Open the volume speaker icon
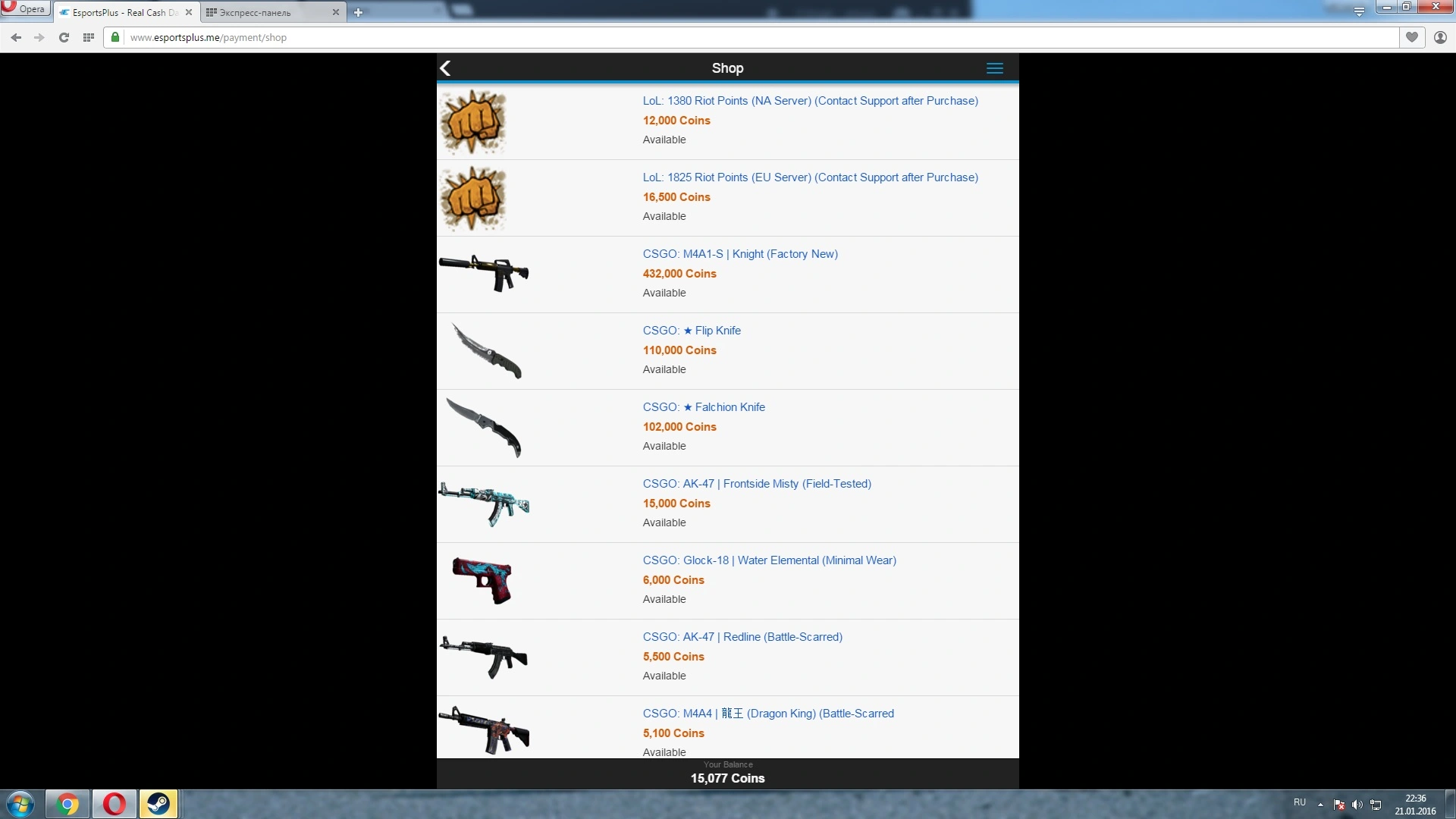1456x819 pixels. coord(1357,805)
